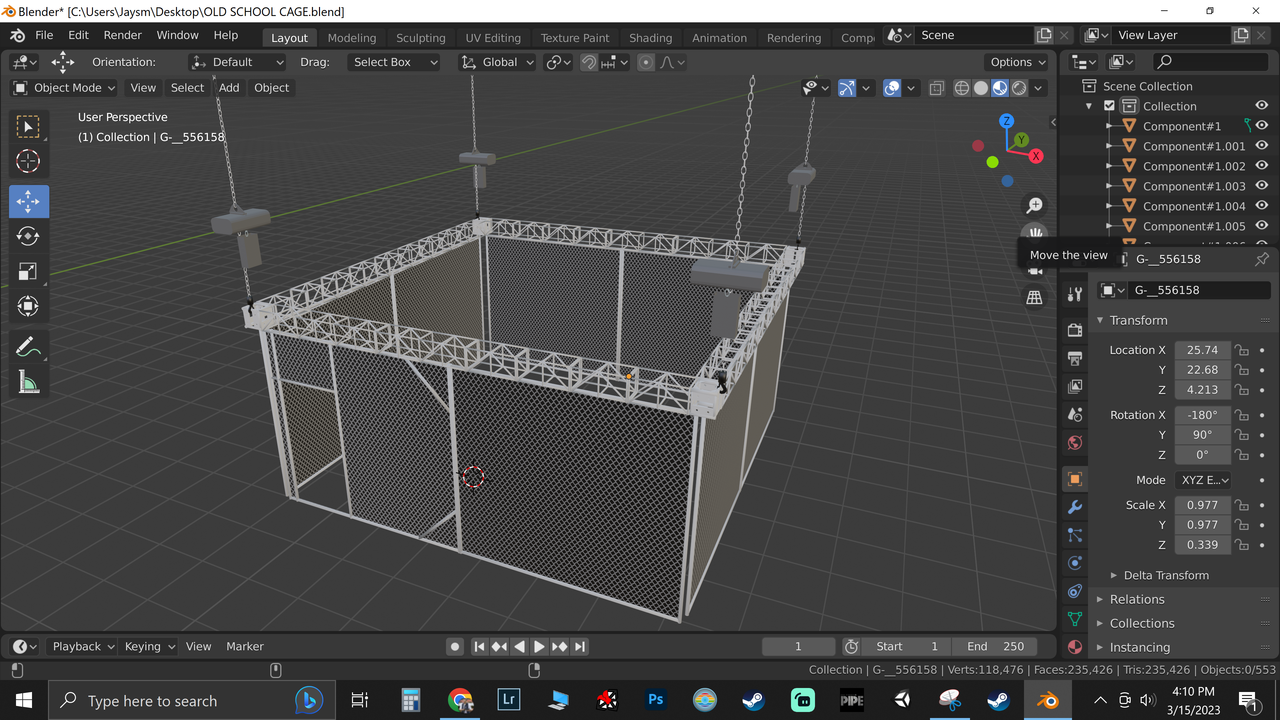Open the Orientation dropdown set to Default
This screenshot has height=720, width=1280.
(x=237, y=62)
